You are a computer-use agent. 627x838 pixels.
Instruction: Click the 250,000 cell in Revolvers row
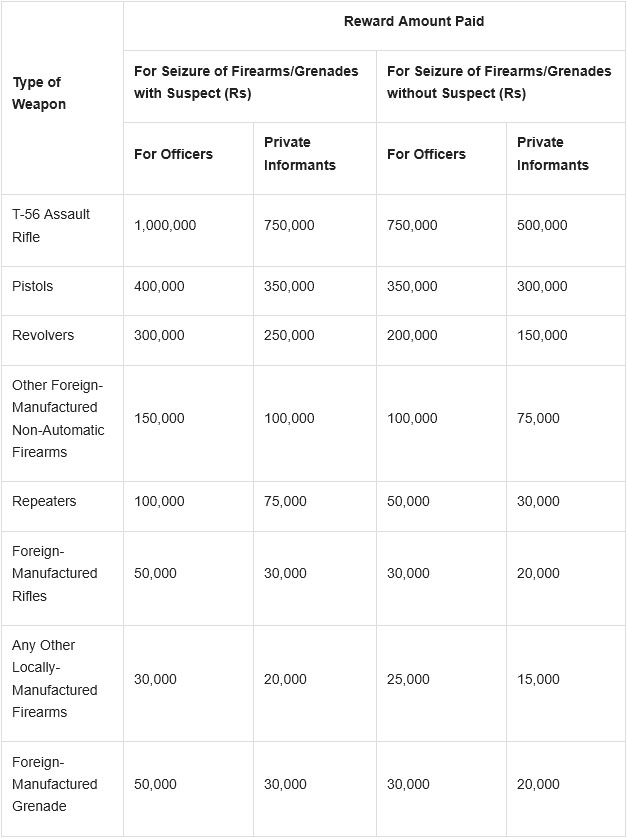pos(289,336)
